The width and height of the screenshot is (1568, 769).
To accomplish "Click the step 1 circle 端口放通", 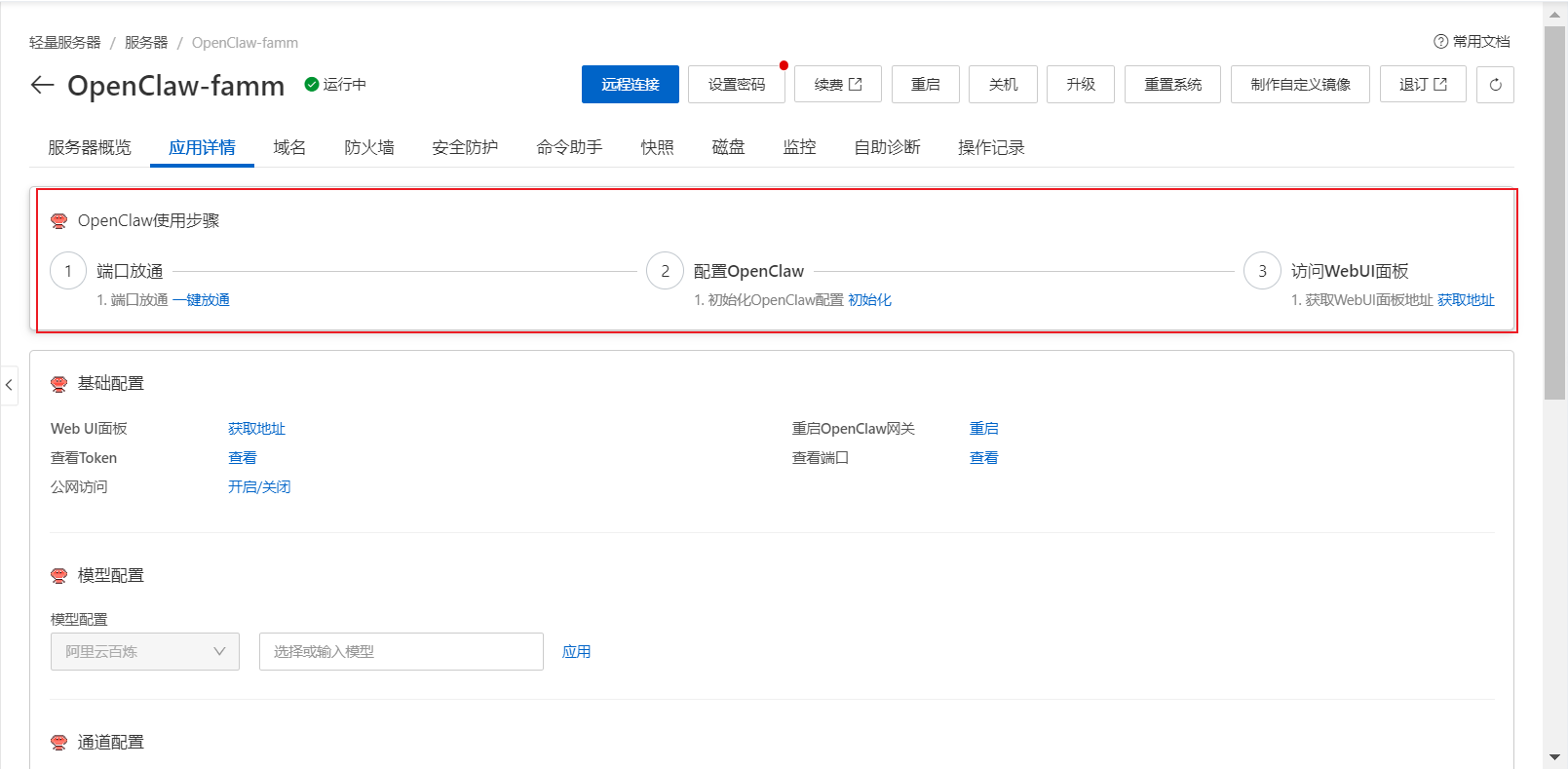I will pos(68,271).
